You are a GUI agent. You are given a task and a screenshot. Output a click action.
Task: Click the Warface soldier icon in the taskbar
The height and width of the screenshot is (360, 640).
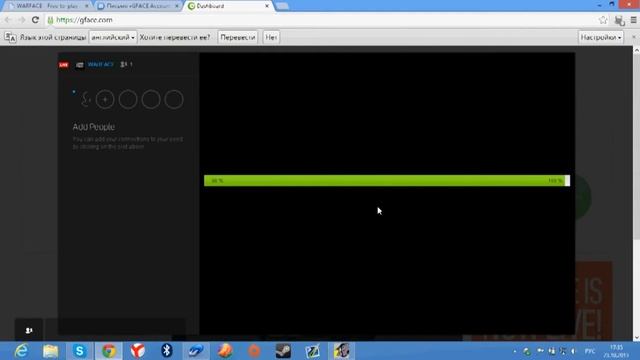[341, 351]
